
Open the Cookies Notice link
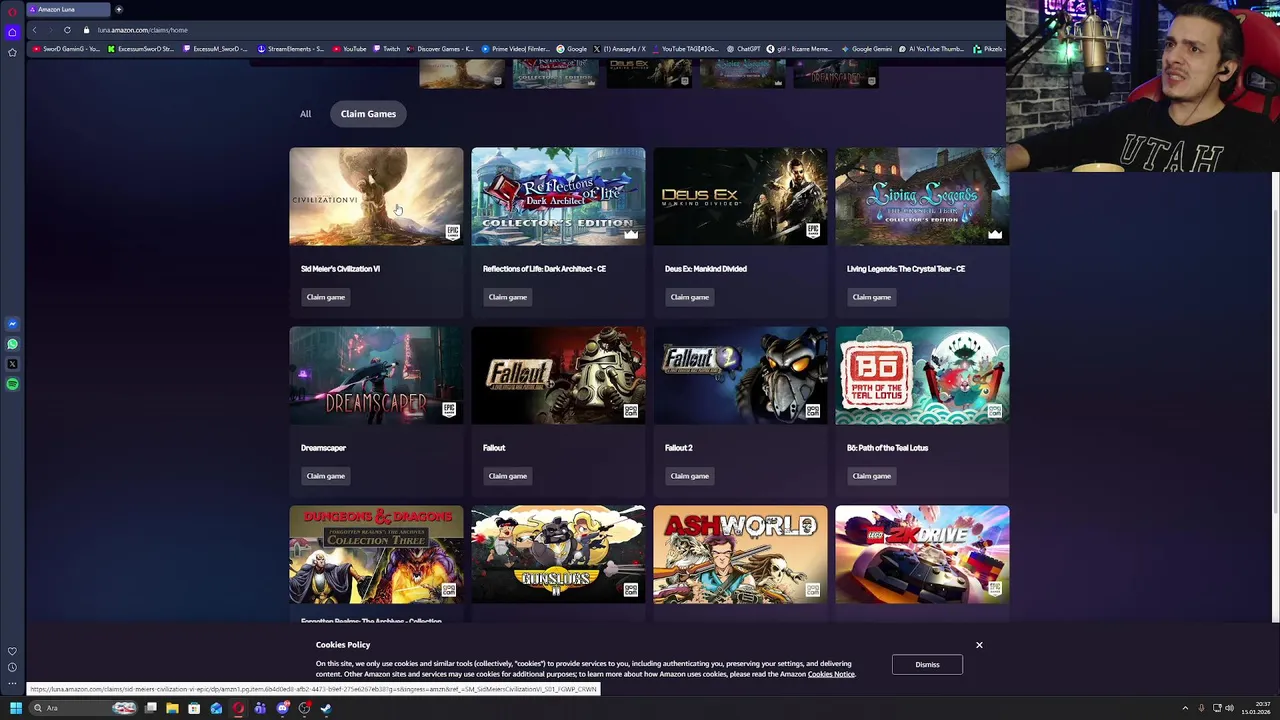[x=831, y=674]
